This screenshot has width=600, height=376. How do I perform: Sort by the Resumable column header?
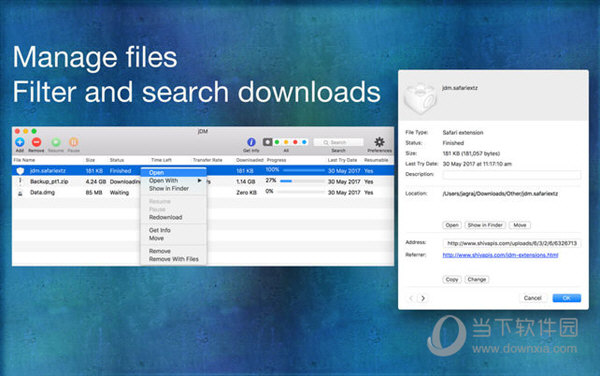coord(376,160)
